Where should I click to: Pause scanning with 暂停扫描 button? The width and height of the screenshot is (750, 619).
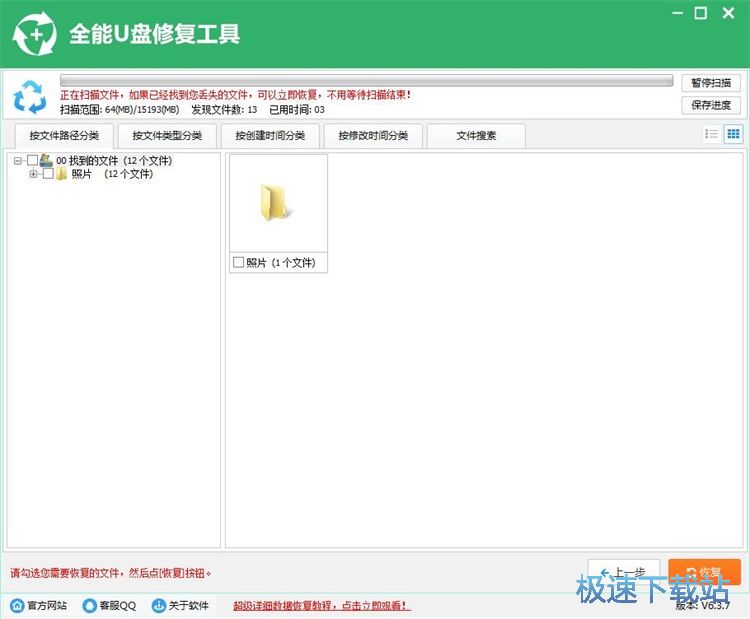[711, 82]
